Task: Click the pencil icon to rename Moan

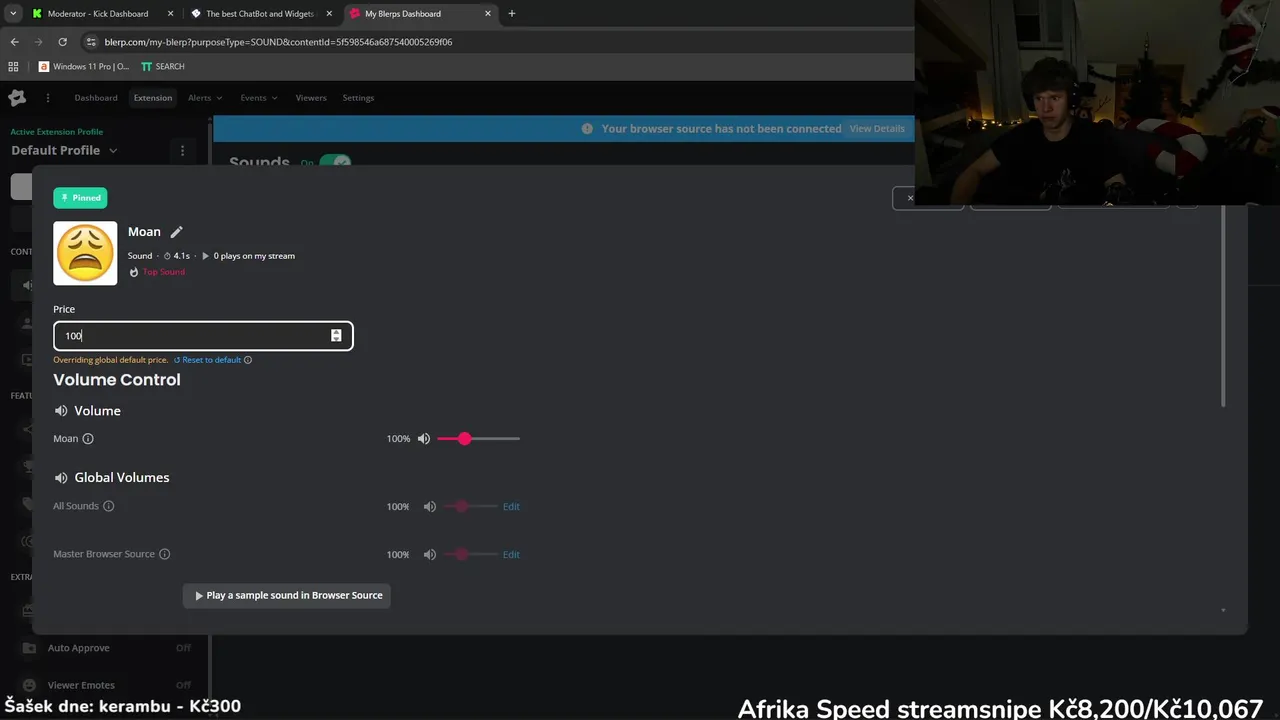Action: coord(176,232)
